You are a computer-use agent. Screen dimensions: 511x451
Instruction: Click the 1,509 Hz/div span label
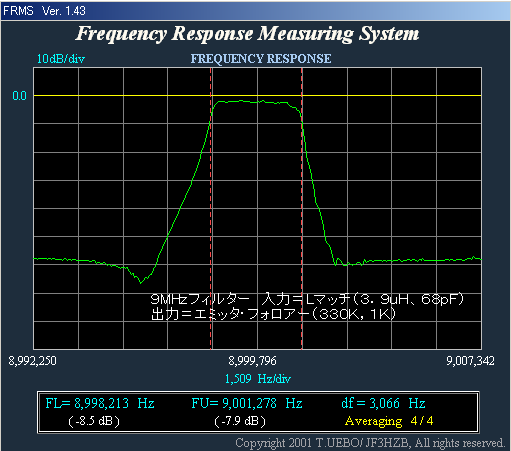pyautogui.click(x=258, y=379)
